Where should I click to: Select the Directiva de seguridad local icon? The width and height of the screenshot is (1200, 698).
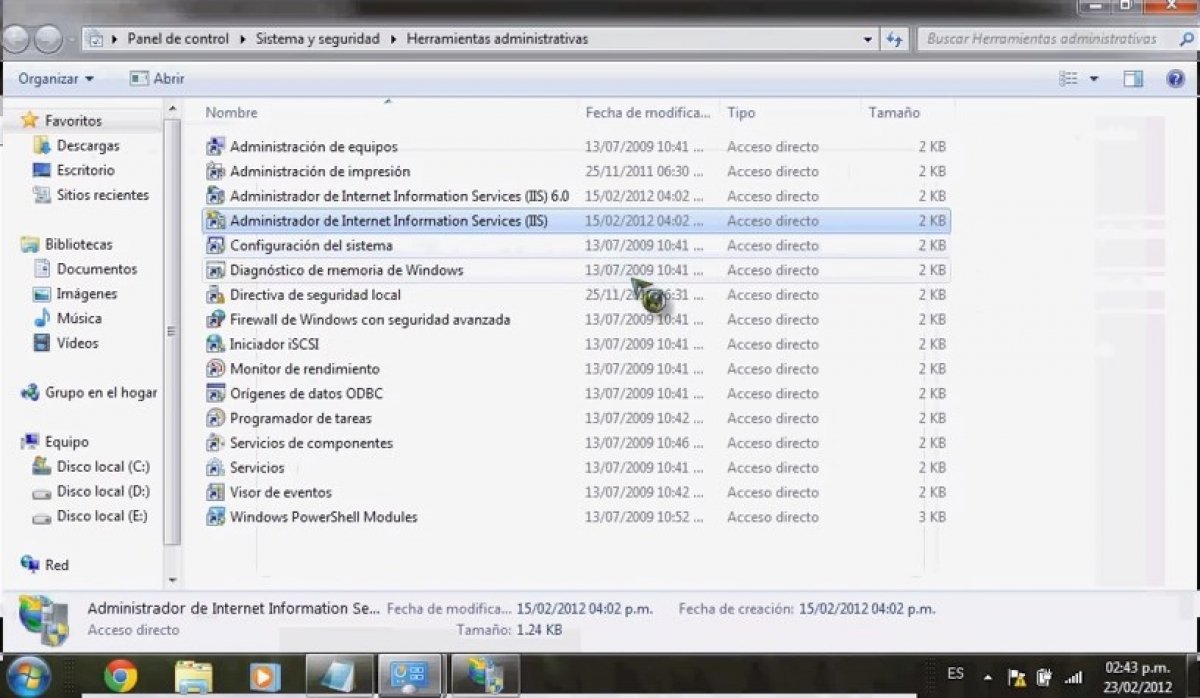coord(215,295)
